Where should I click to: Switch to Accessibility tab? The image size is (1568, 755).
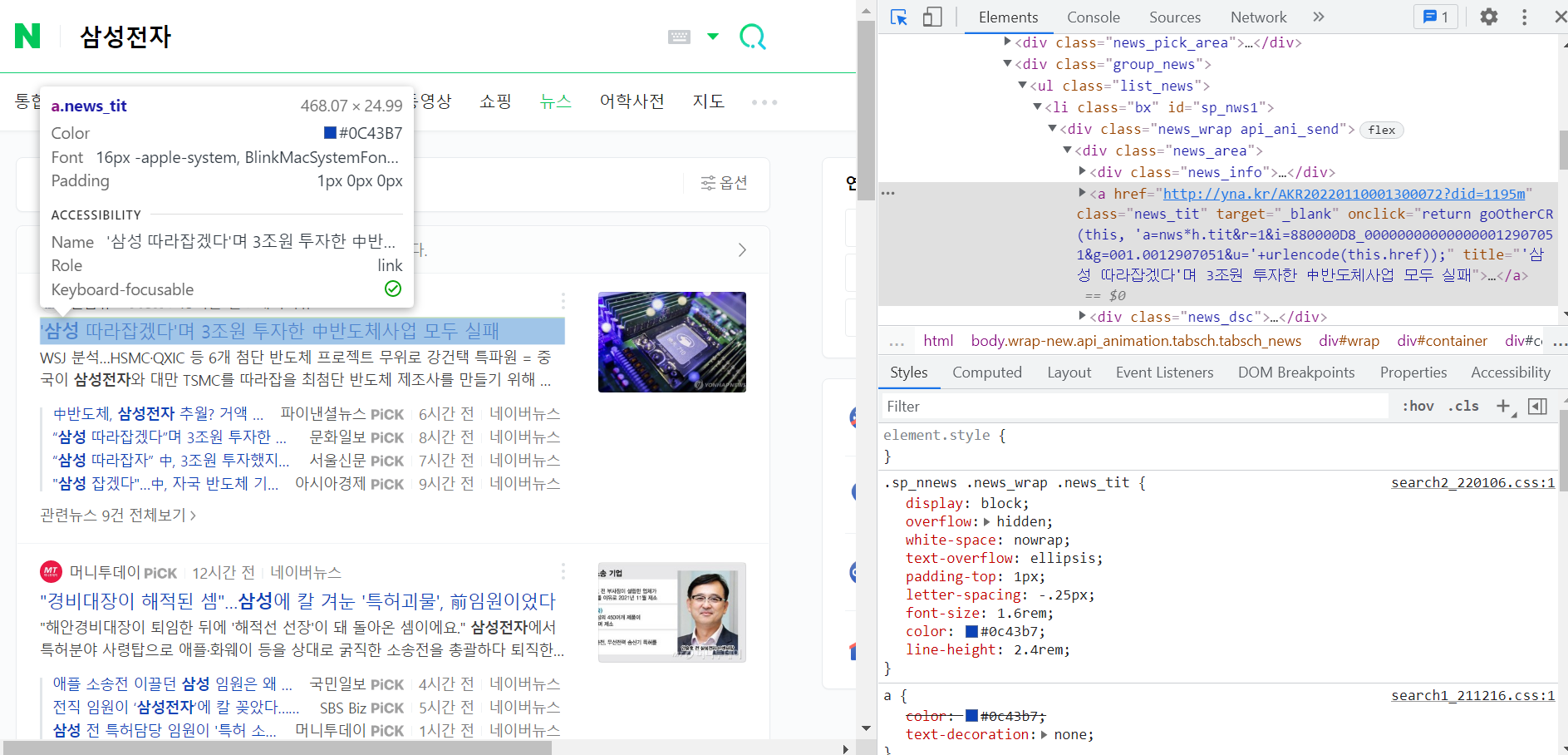tap(1511, 373)
